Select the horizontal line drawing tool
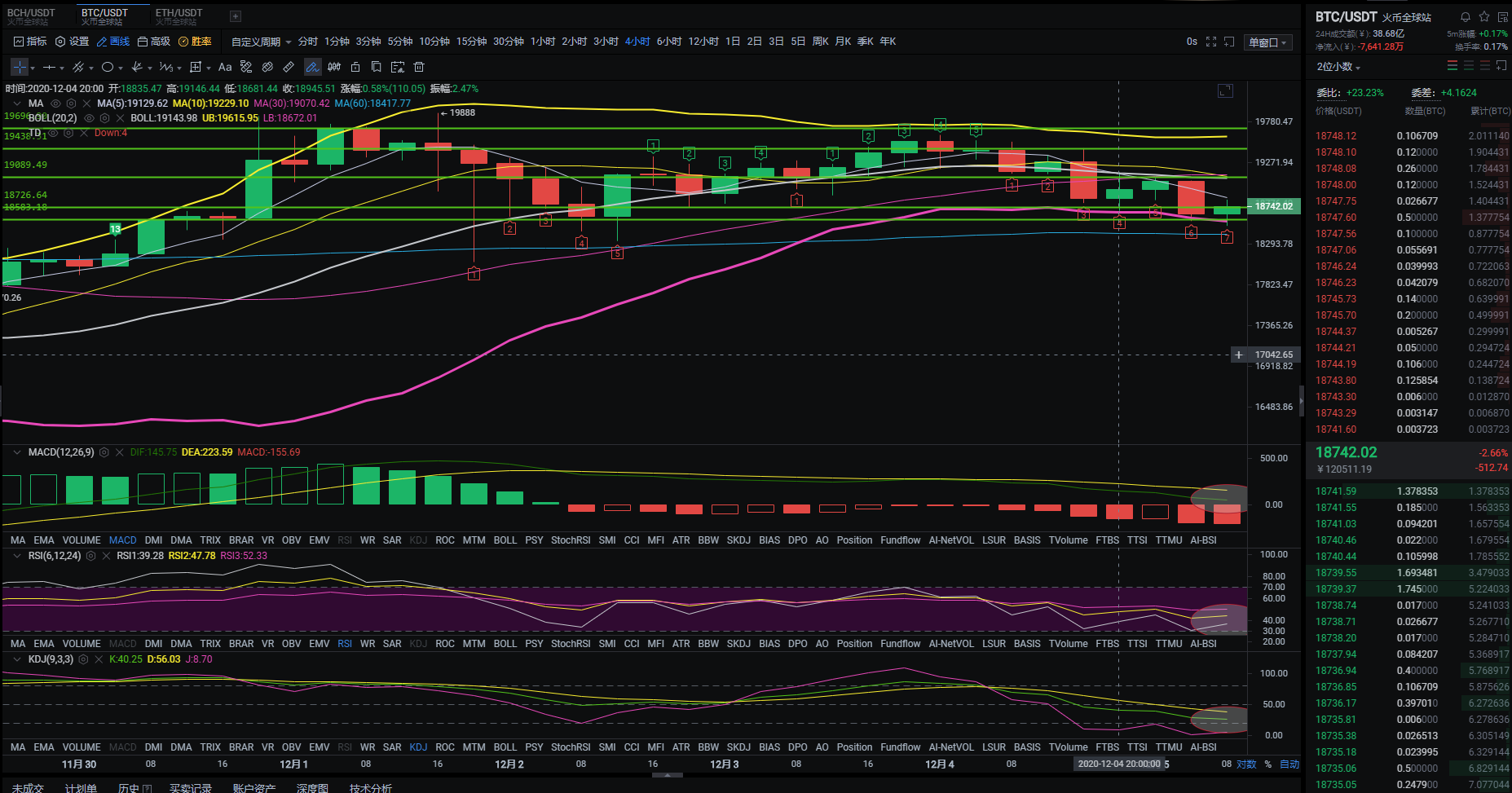Viewport: 1512px width, 793px height. tap(49, 67)
